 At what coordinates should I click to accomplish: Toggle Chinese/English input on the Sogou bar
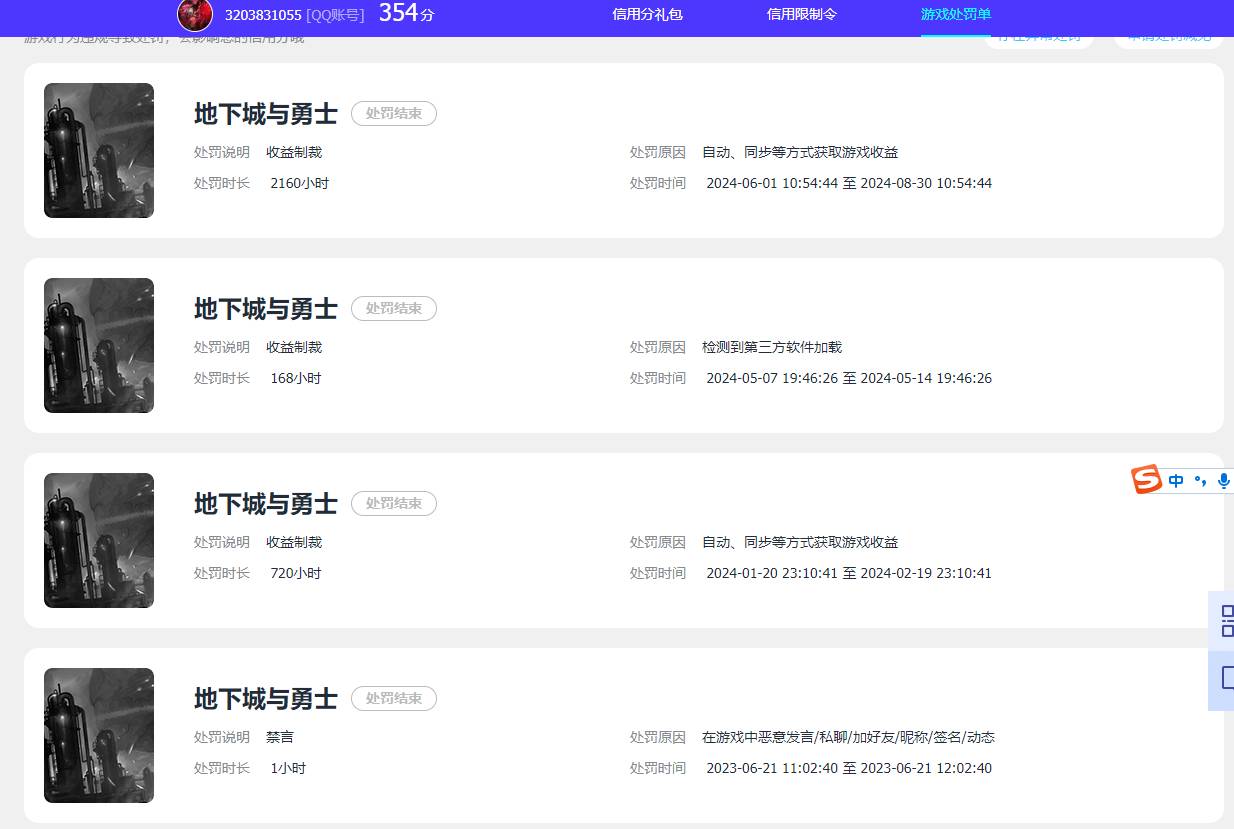click(1175, 480)
